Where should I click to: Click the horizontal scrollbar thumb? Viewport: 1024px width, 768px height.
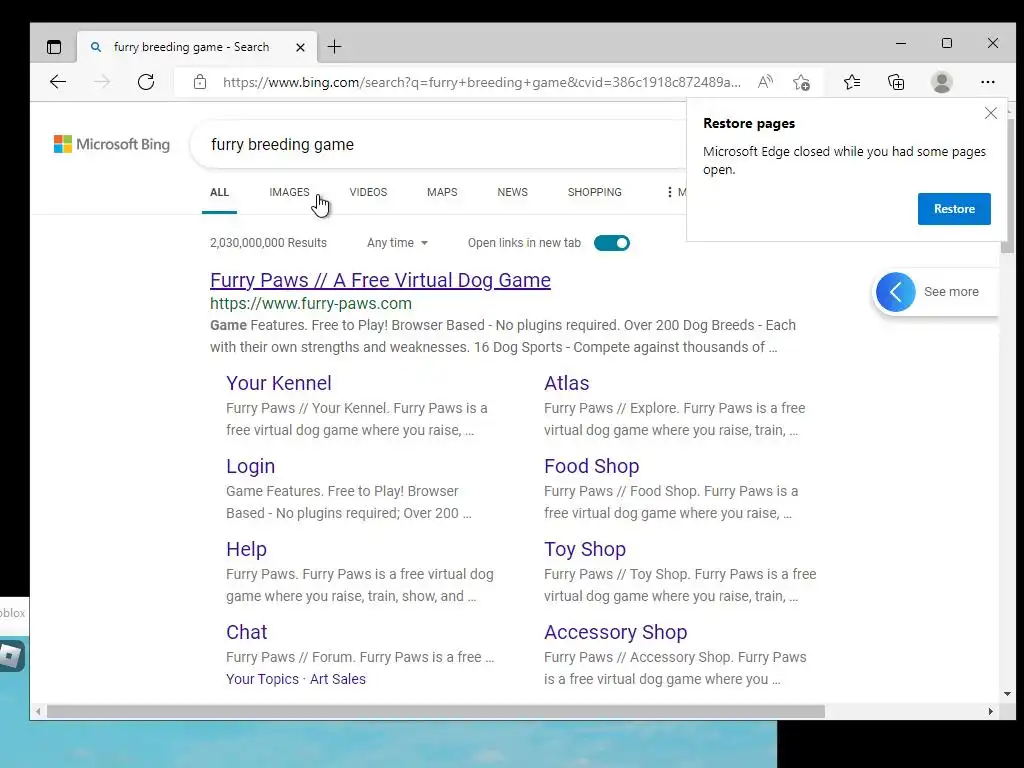tap(436, 711)
